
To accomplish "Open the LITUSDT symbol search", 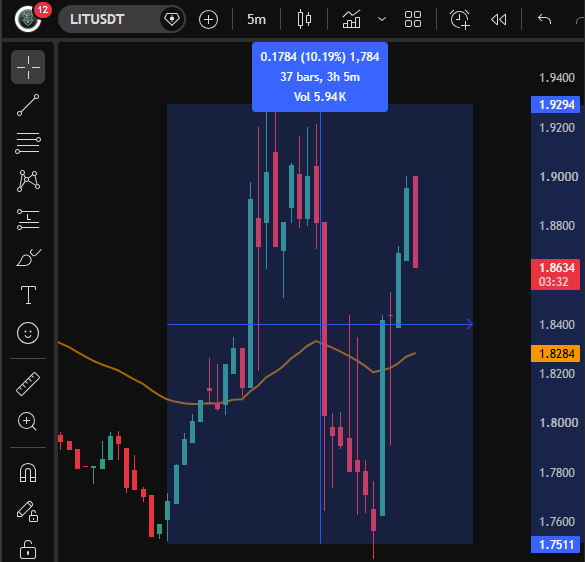I will point(97,19).
